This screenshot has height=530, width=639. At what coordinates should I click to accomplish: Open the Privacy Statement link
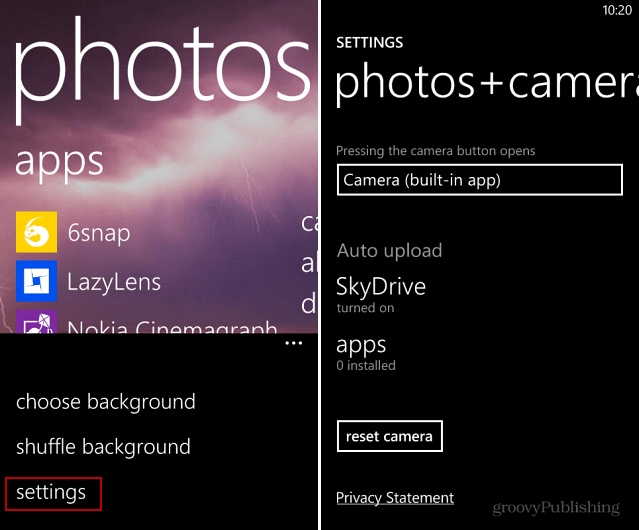pos(395,498)
